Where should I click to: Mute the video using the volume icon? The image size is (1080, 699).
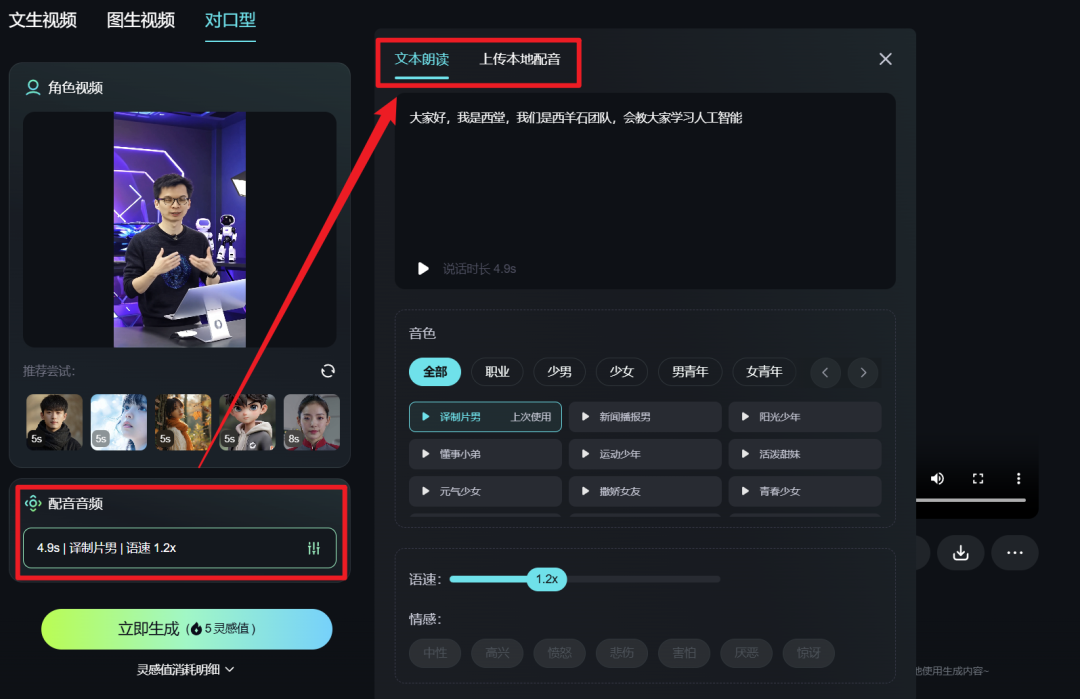click(937, 479)
